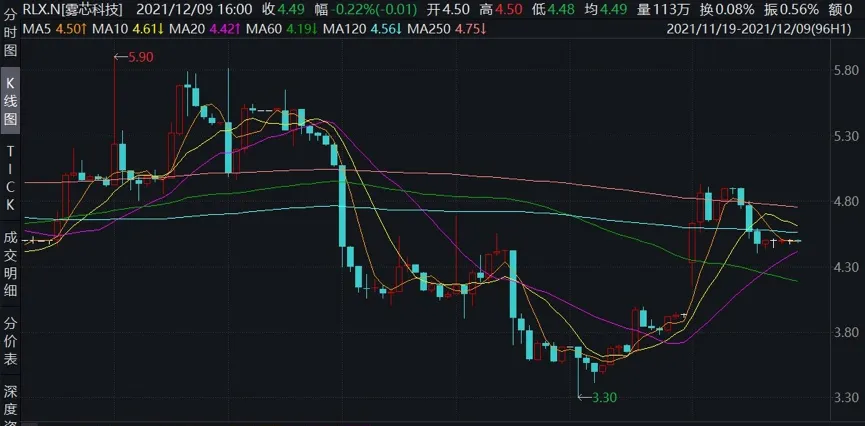
Task: Click the amplitude value 振0.56%
Action: (792, 9)
